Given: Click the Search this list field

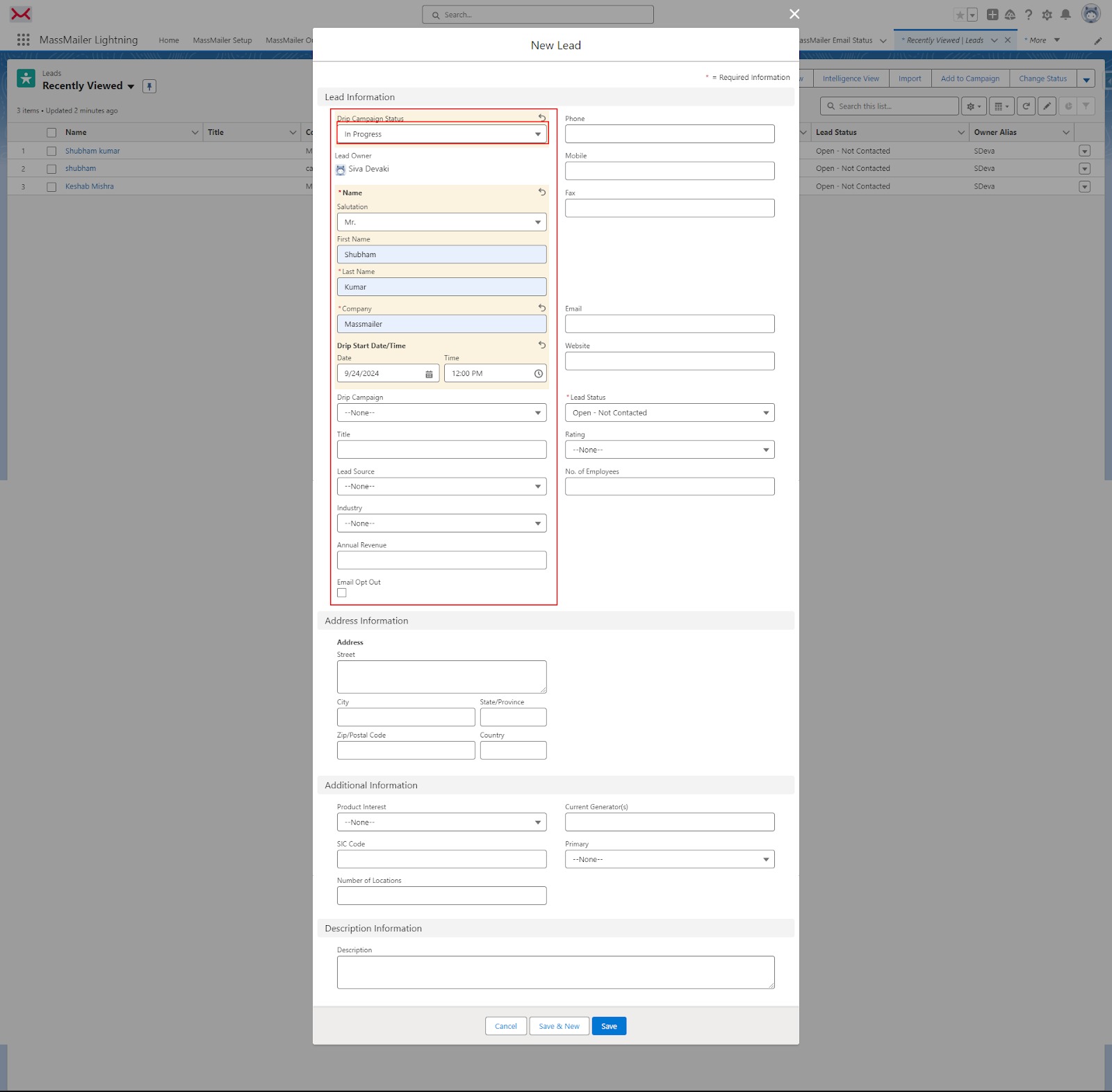Looking at the screenshot, I should pos(890,106).
